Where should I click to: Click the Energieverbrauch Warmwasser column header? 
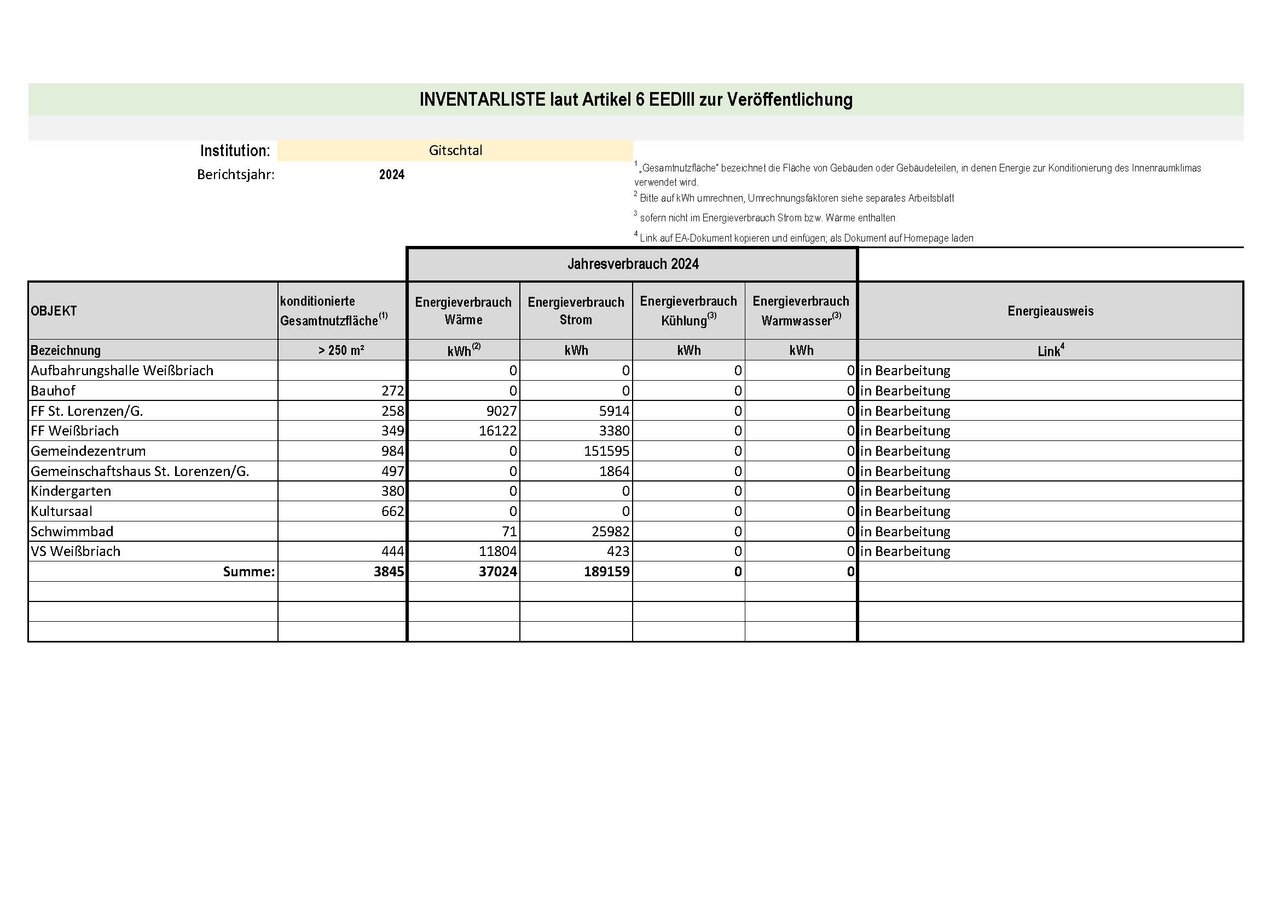pos(801,311)
